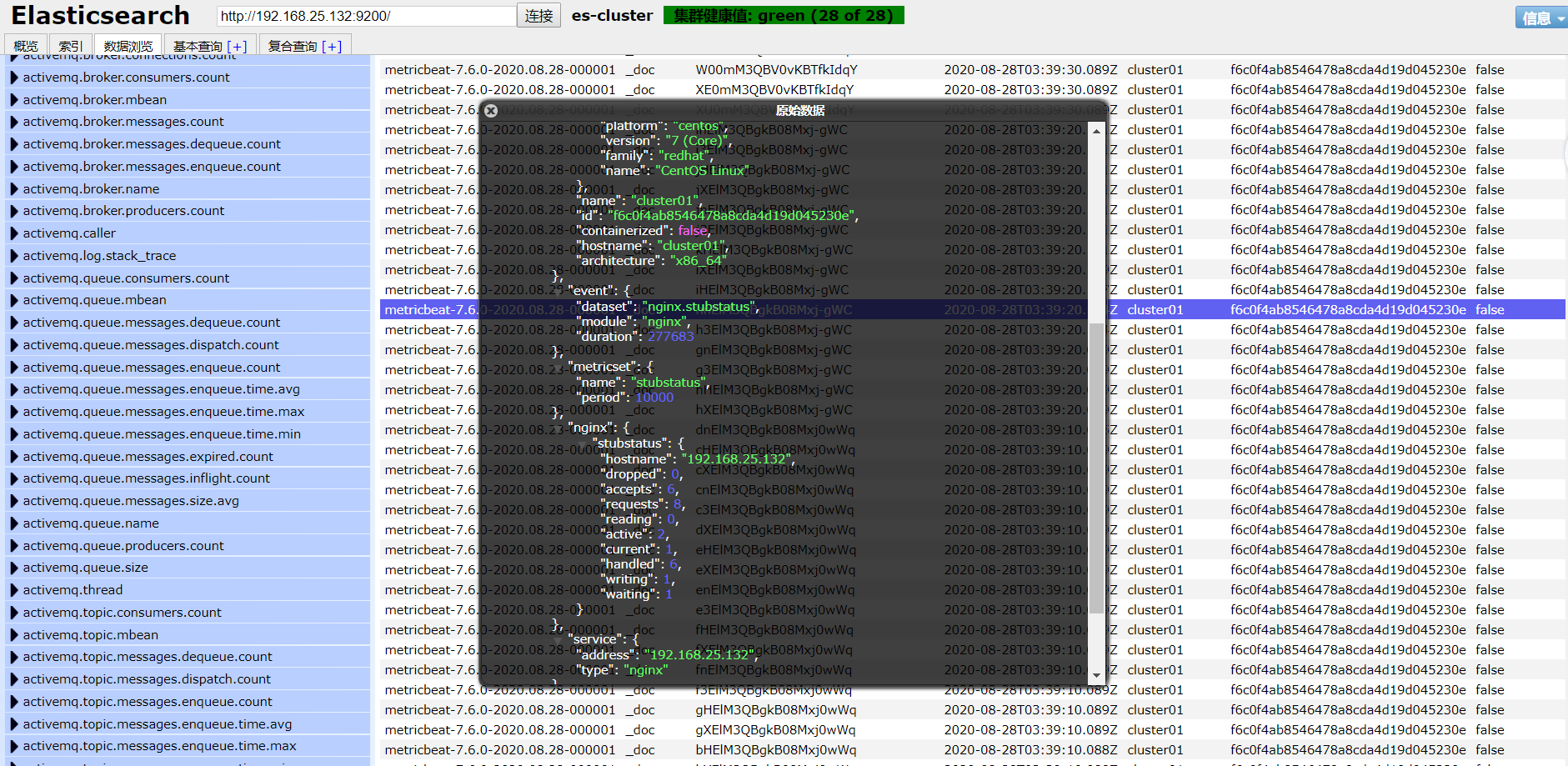1568x766 pixels.
Task: Switch to 数据浏览 browser tab
Action: (x=128, y=46)
